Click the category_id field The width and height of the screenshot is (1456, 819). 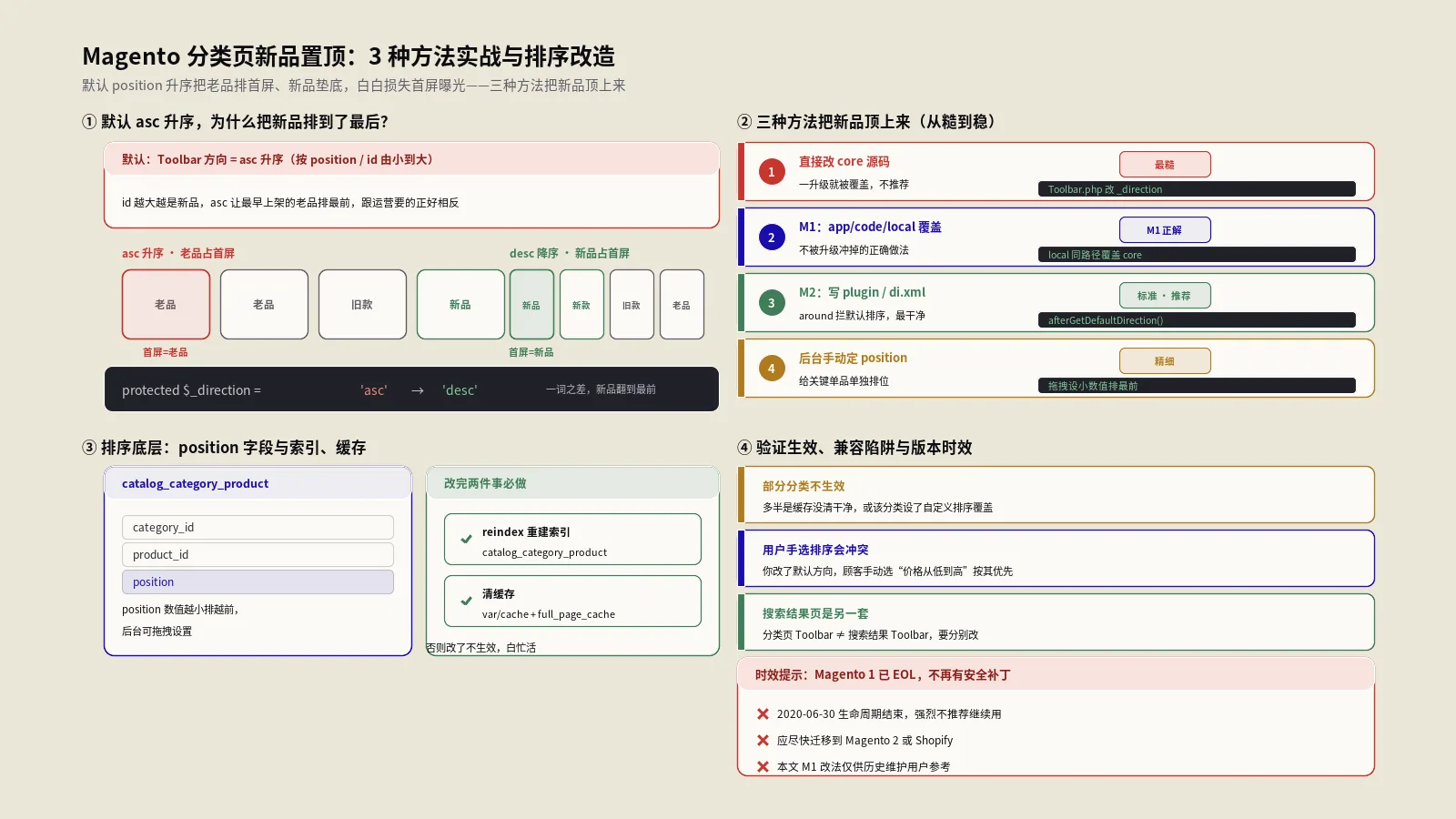[258, 528]
